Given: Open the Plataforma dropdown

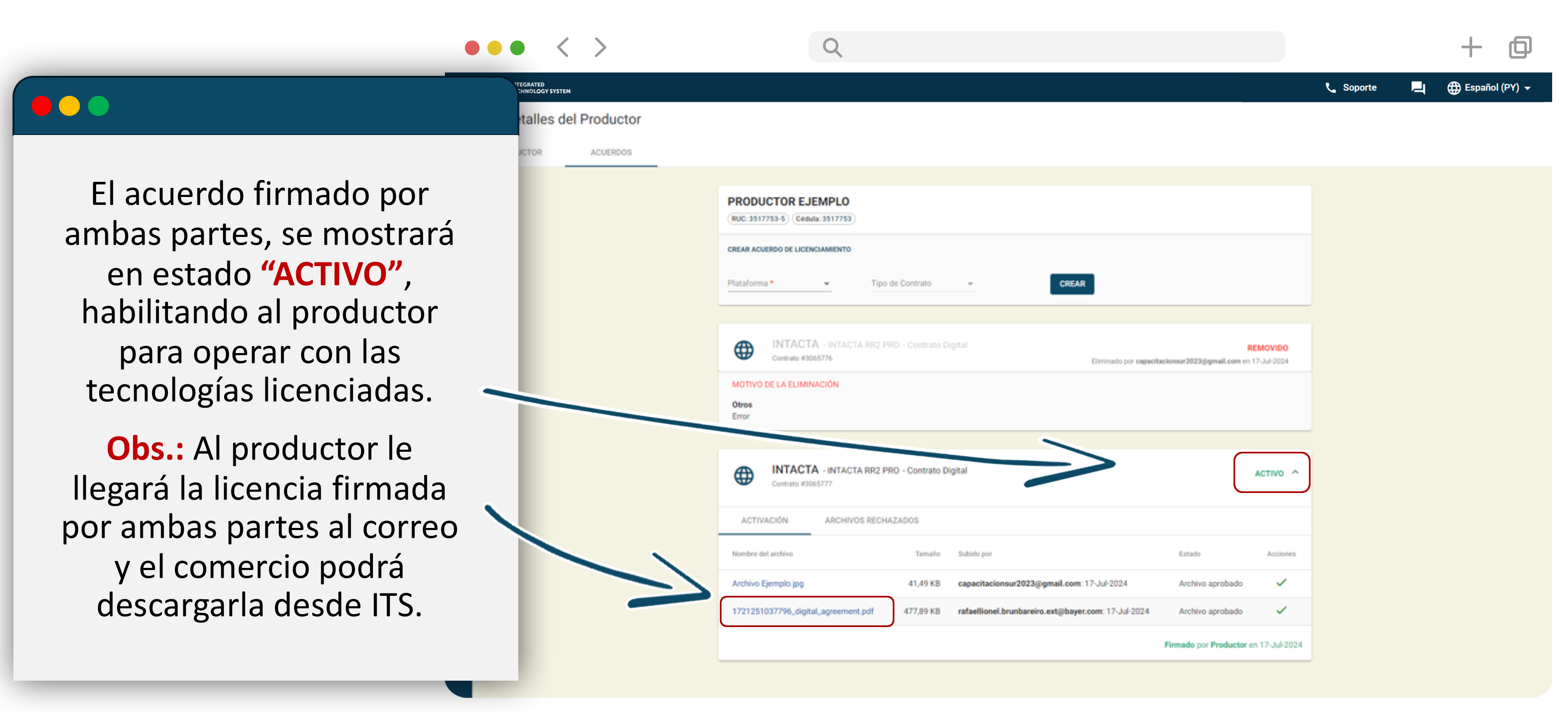Looking at the screenshot, I should (779, 284).
